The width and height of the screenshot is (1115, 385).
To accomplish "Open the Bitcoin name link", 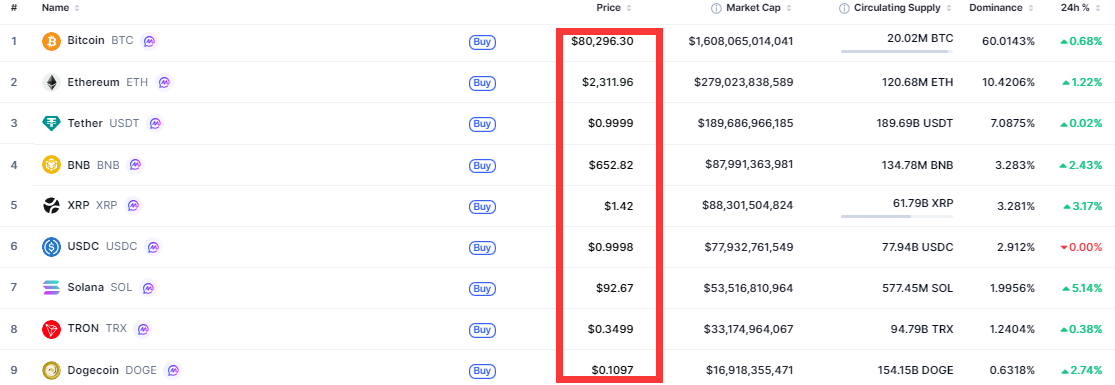I will [x=86, y=41].
